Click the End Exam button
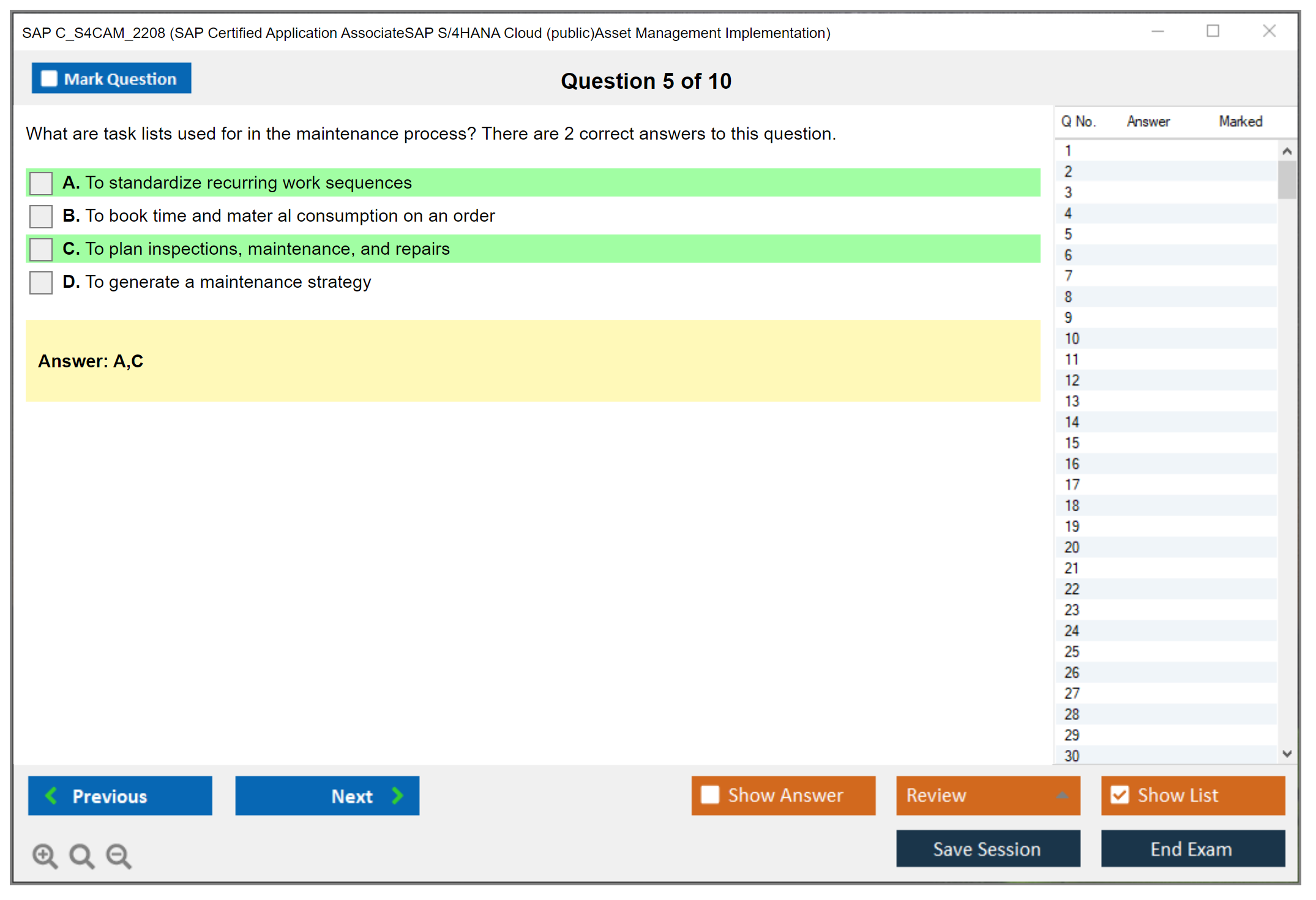This screenshot has height=900, width=1316. point(1192,849)
